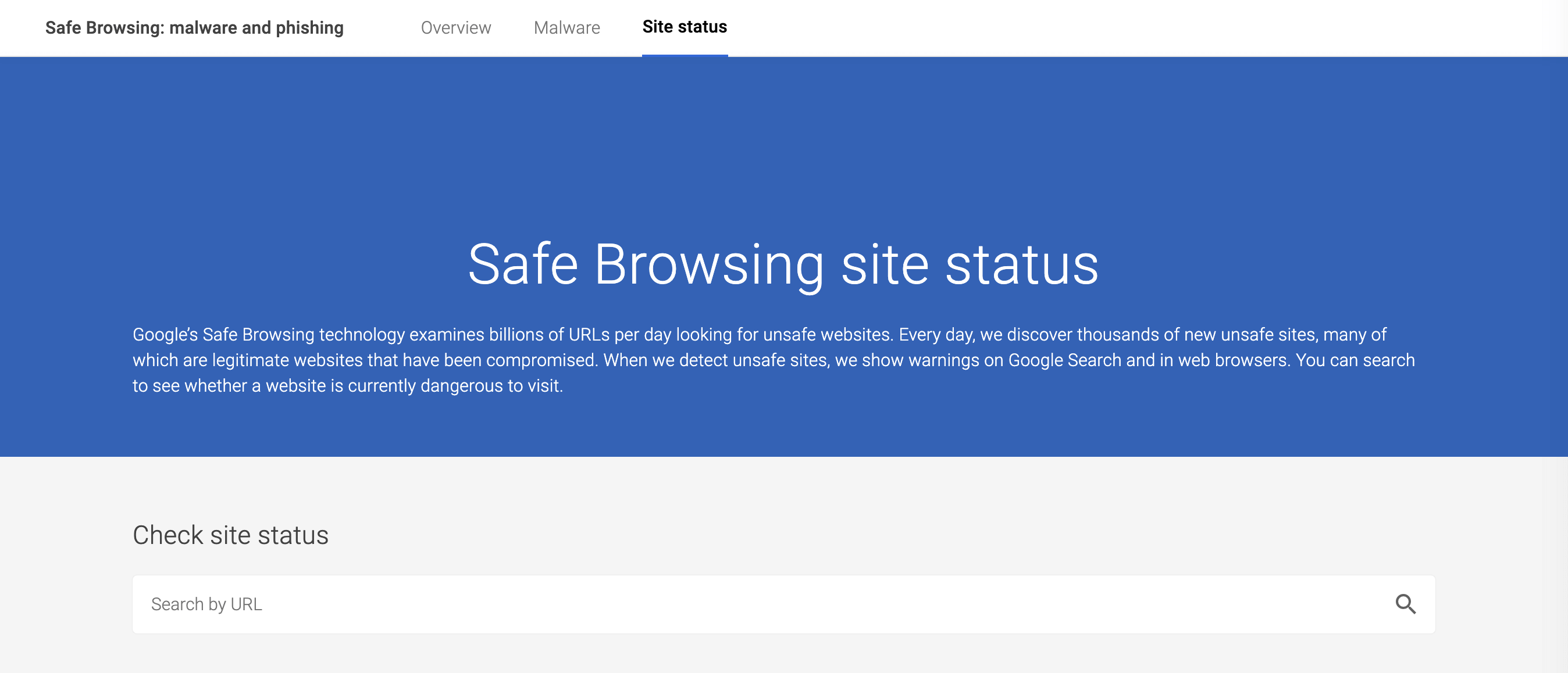Click the Safe Browsing site status headline
Viewport: 1568px width, 673px height.
(783, 264)
